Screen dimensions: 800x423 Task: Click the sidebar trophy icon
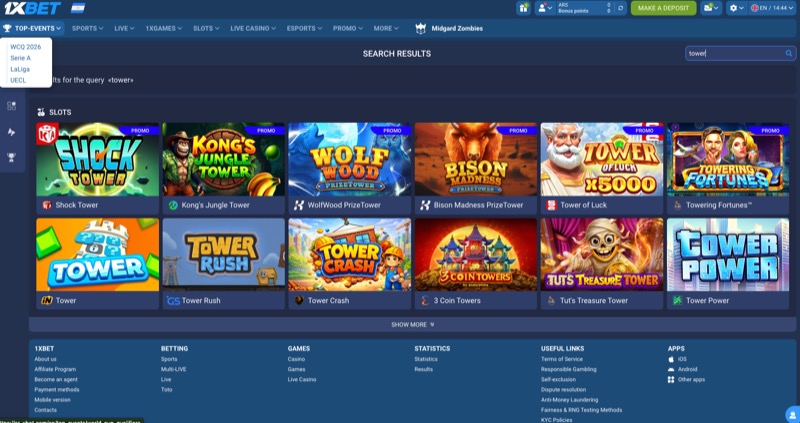pyautogui.click(x=11, y=158)
